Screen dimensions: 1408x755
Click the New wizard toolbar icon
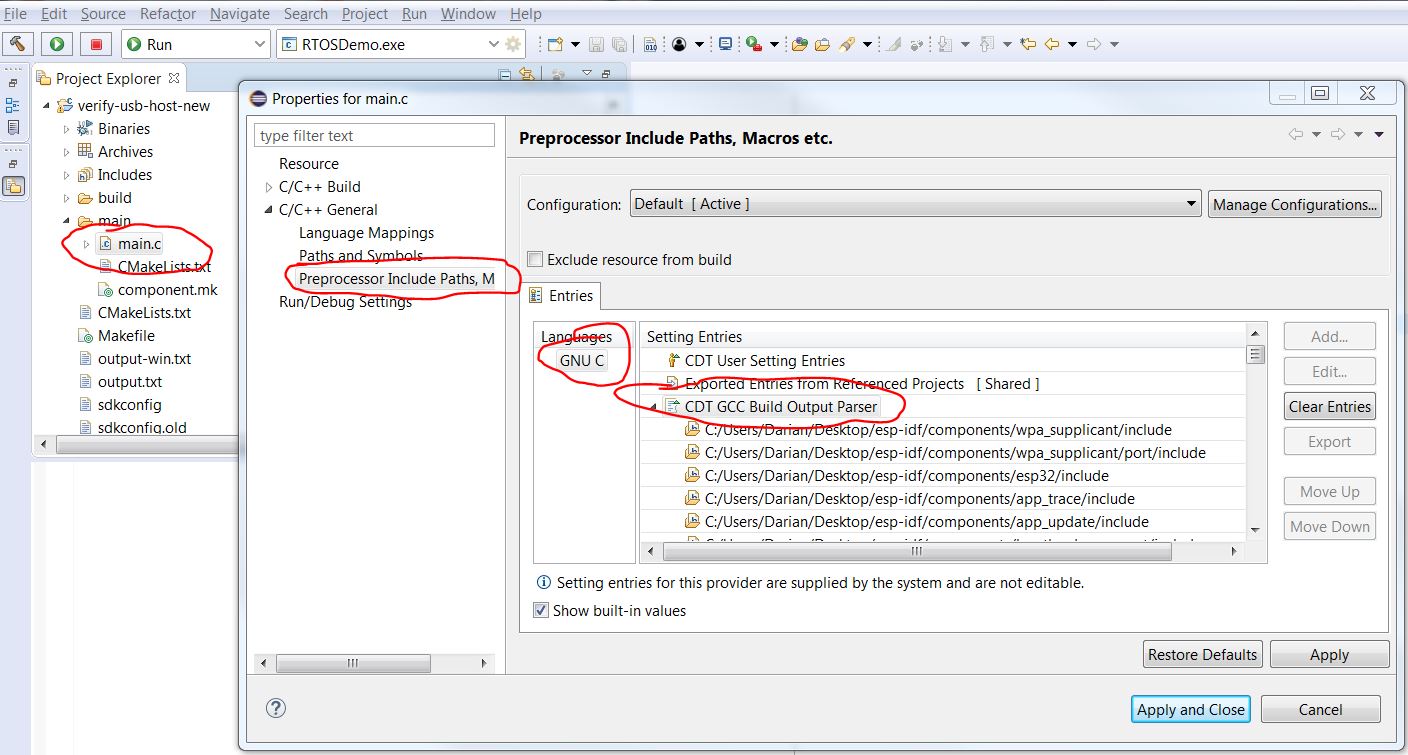pyautogui.click(x=555, y=44)
